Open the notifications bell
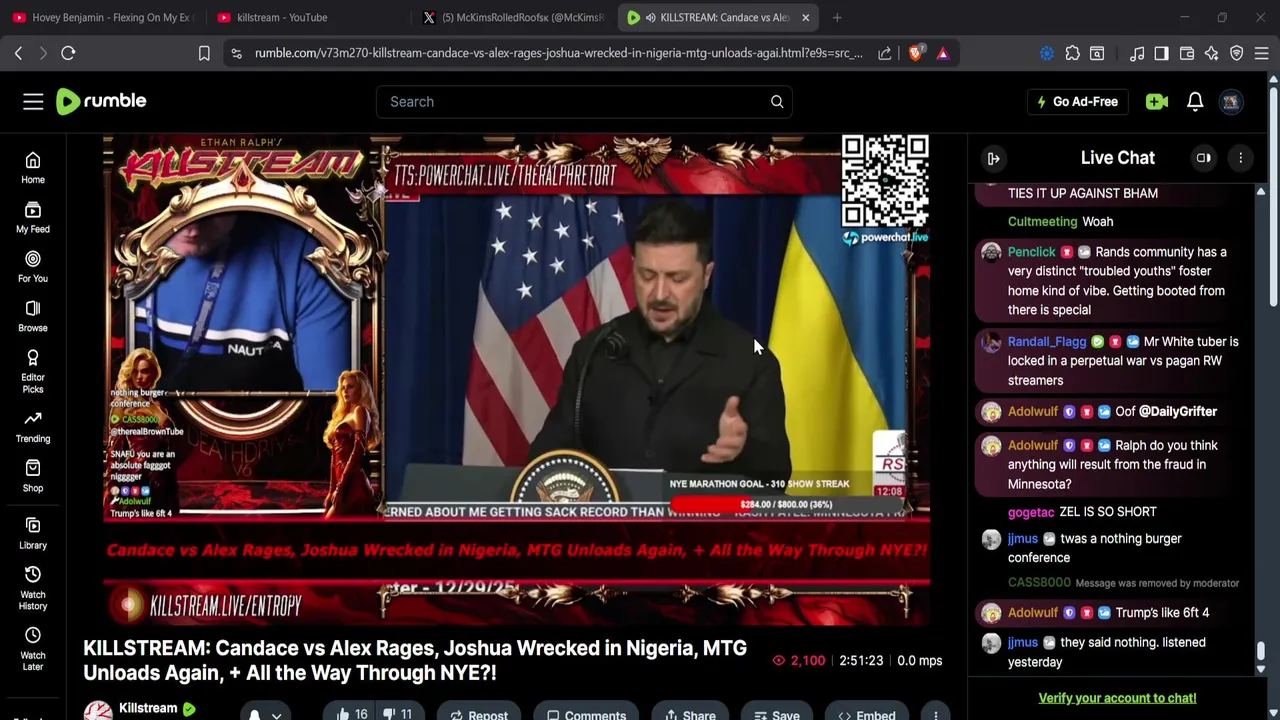The width and height of the screenshot is (1280, 720). tap(1195, 101)
